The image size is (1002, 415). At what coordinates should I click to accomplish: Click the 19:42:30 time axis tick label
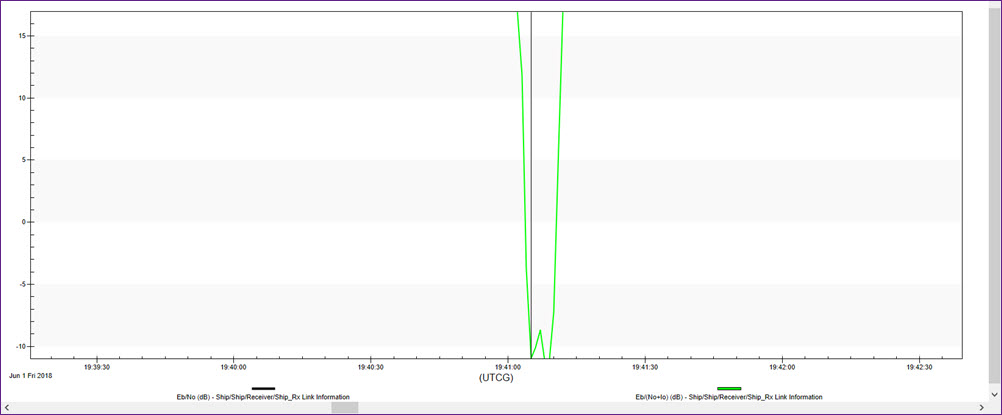coord(917,367)
